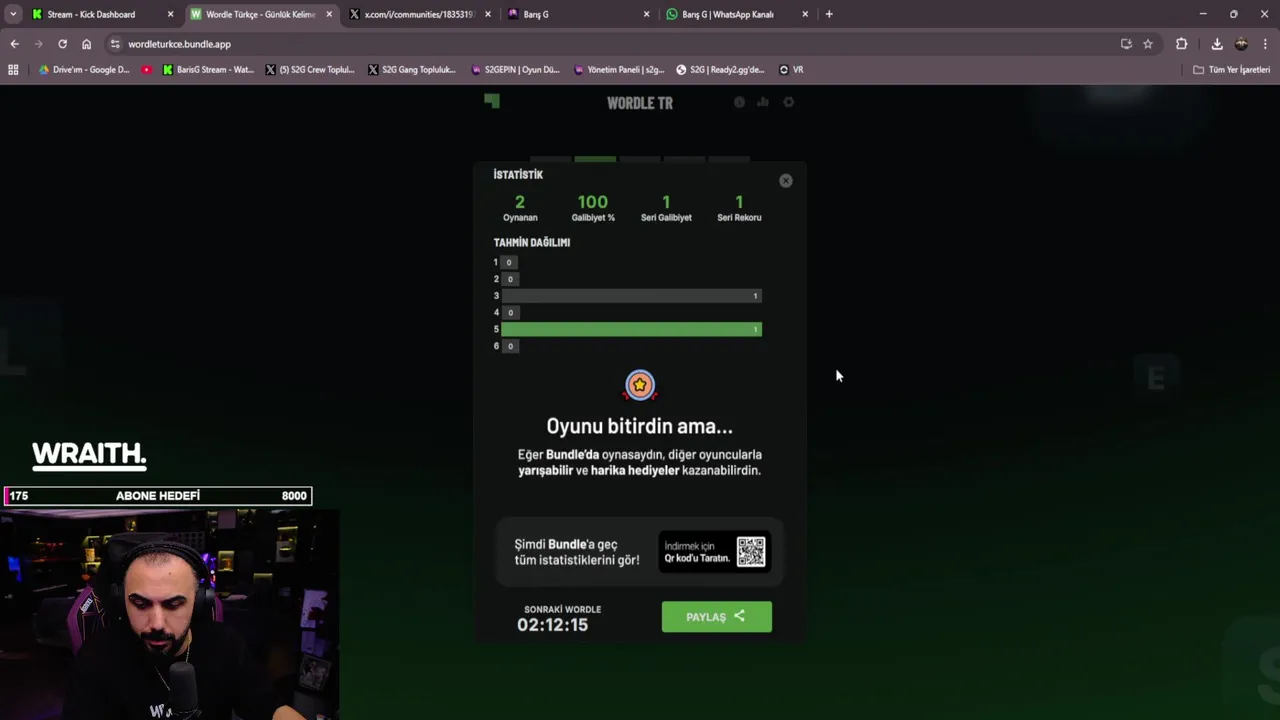This screenshot has width=1280, height=720.
Task: Select the gray guess row 3 bar
Action: point(631,296)
